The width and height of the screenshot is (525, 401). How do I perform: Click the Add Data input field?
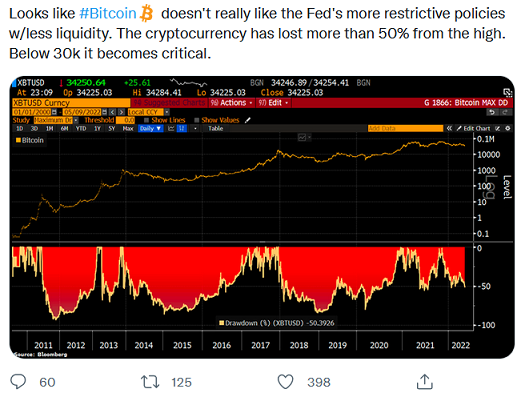(405, 128)
